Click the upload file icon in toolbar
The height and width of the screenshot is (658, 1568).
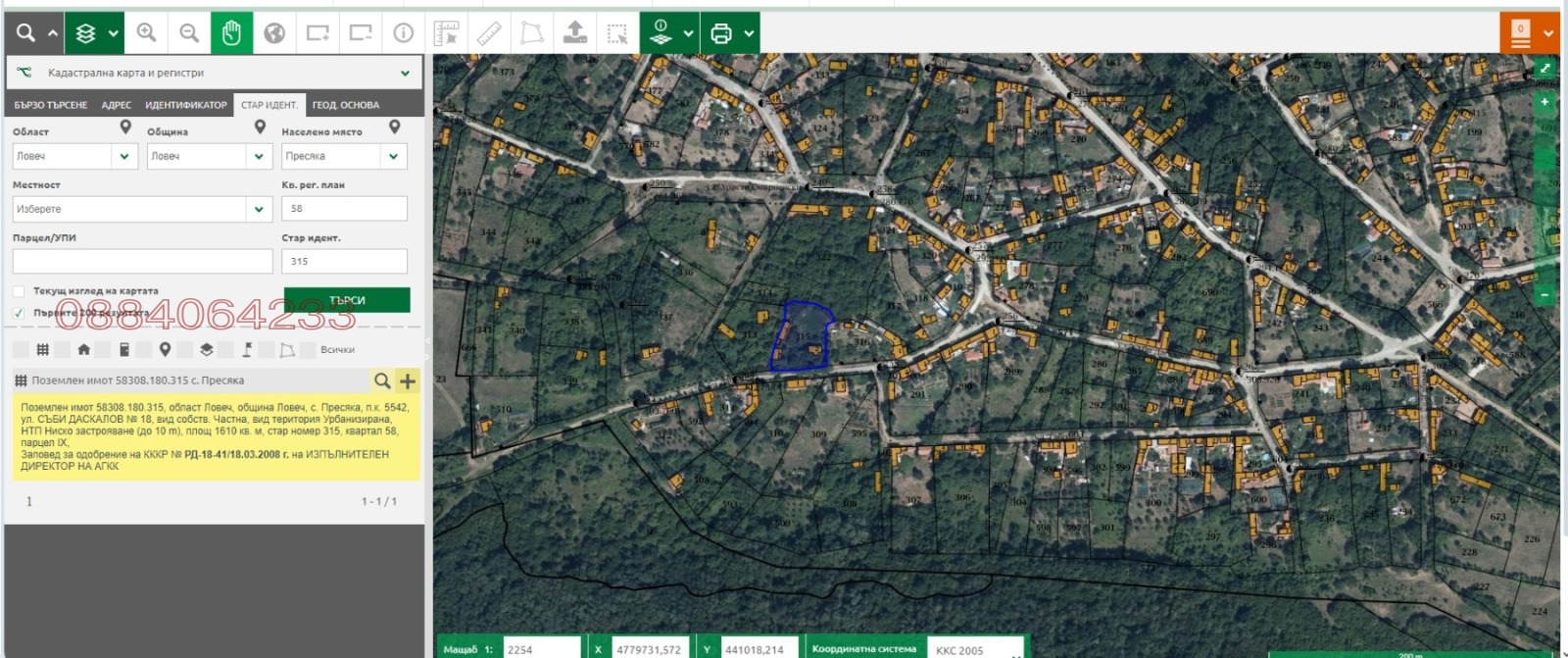(575, 33)
